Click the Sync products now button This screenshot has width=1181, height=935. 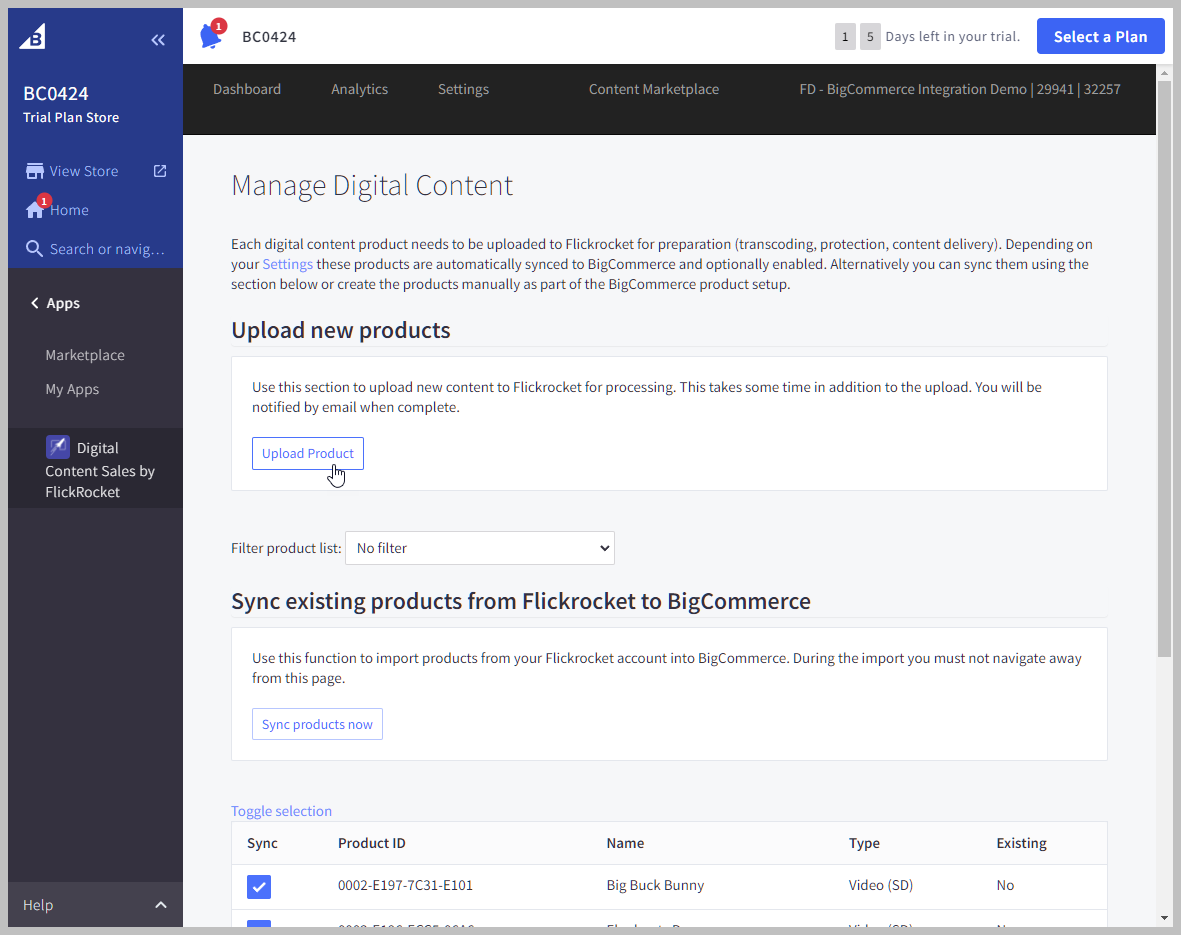click(317, 724)
